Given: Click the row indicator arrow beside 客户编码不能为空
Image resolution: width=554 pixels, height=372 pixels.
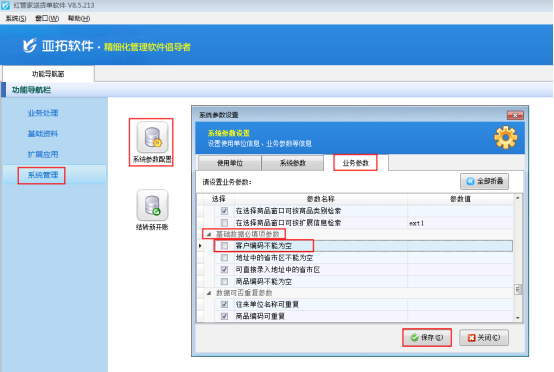Looking at the screenshot, I should point(200,246).
